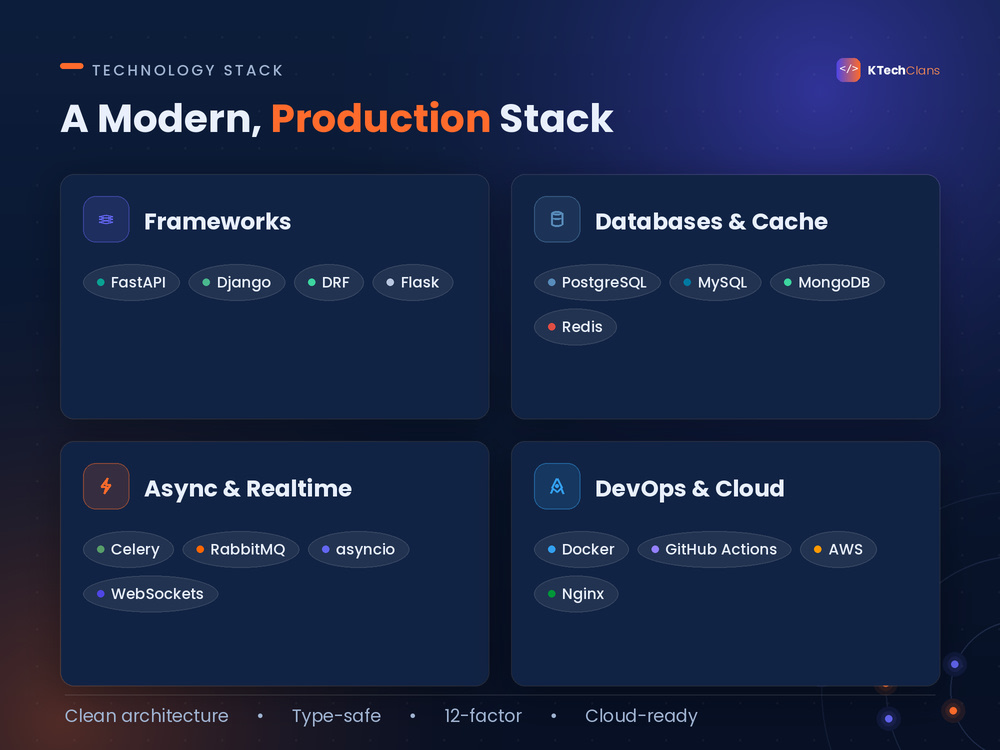
Task: Click the Async & Realtime lightning icon
Action: tap(106, 486)
